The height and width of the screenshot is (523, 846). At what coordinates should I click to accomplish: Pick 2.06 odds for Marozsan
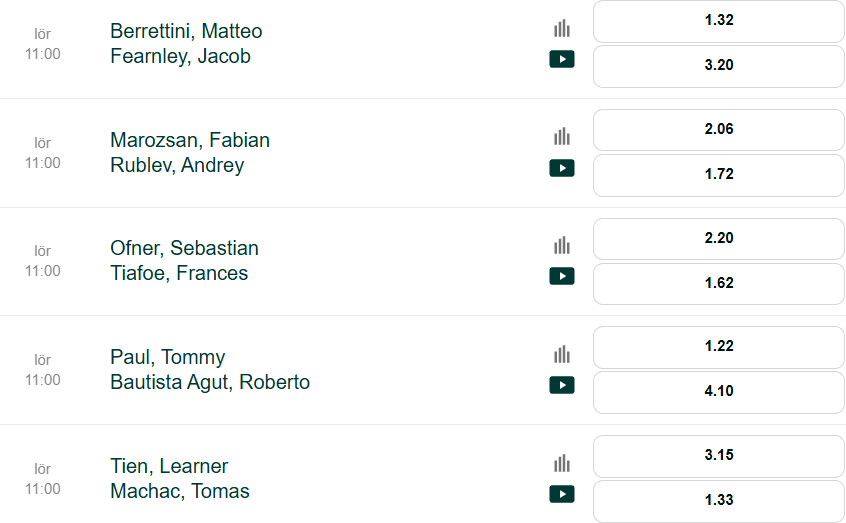719,130
